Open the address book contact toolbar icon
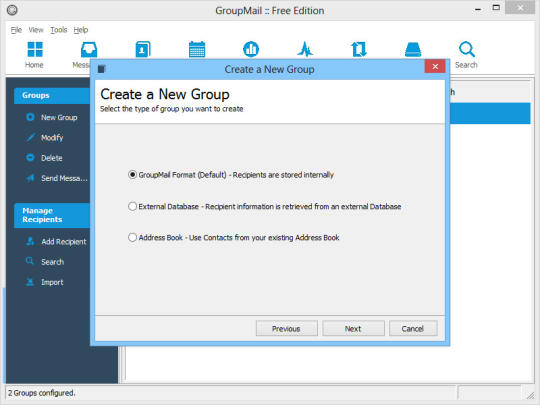The height and width of the screenshot is (405, 540). tap(143, 49)
